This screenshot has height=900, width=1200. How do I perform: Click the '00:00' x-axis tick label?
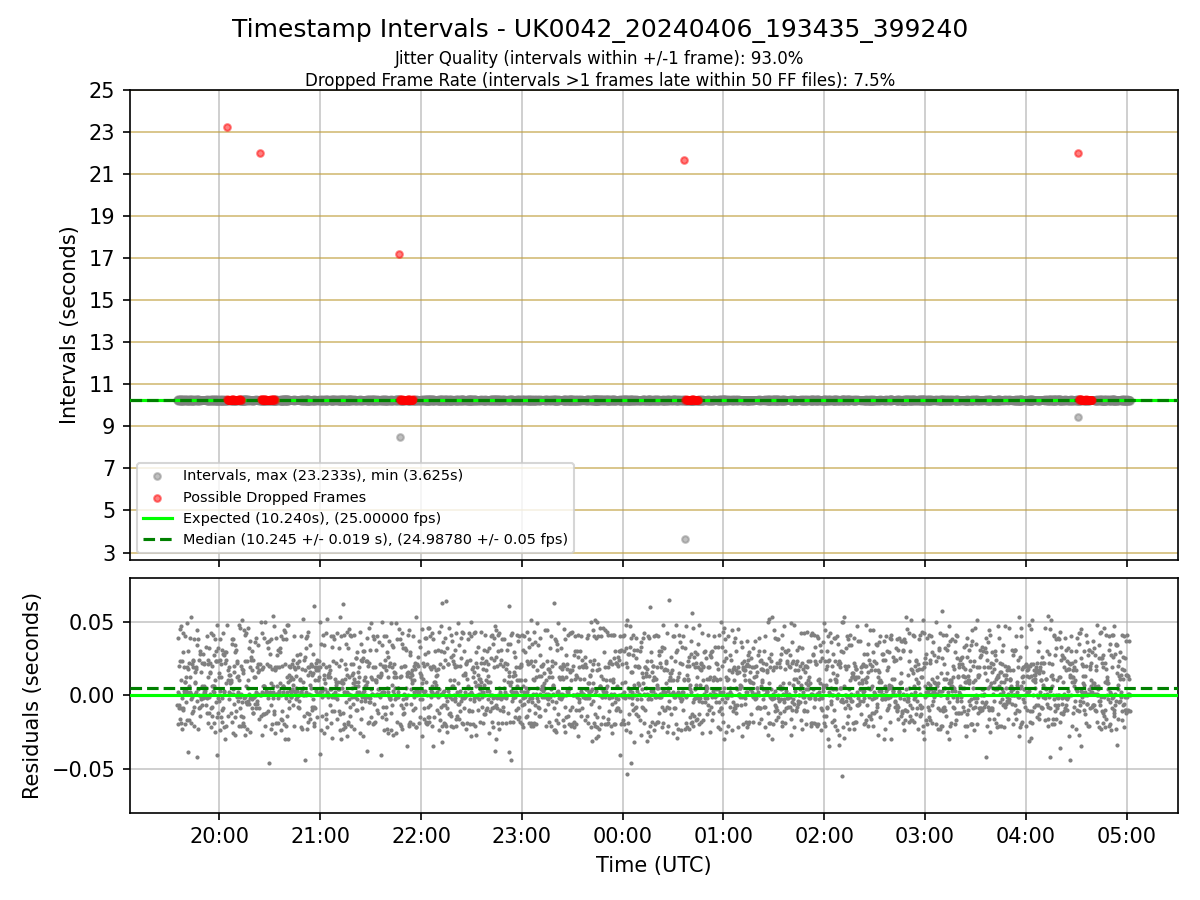[623, 834]
